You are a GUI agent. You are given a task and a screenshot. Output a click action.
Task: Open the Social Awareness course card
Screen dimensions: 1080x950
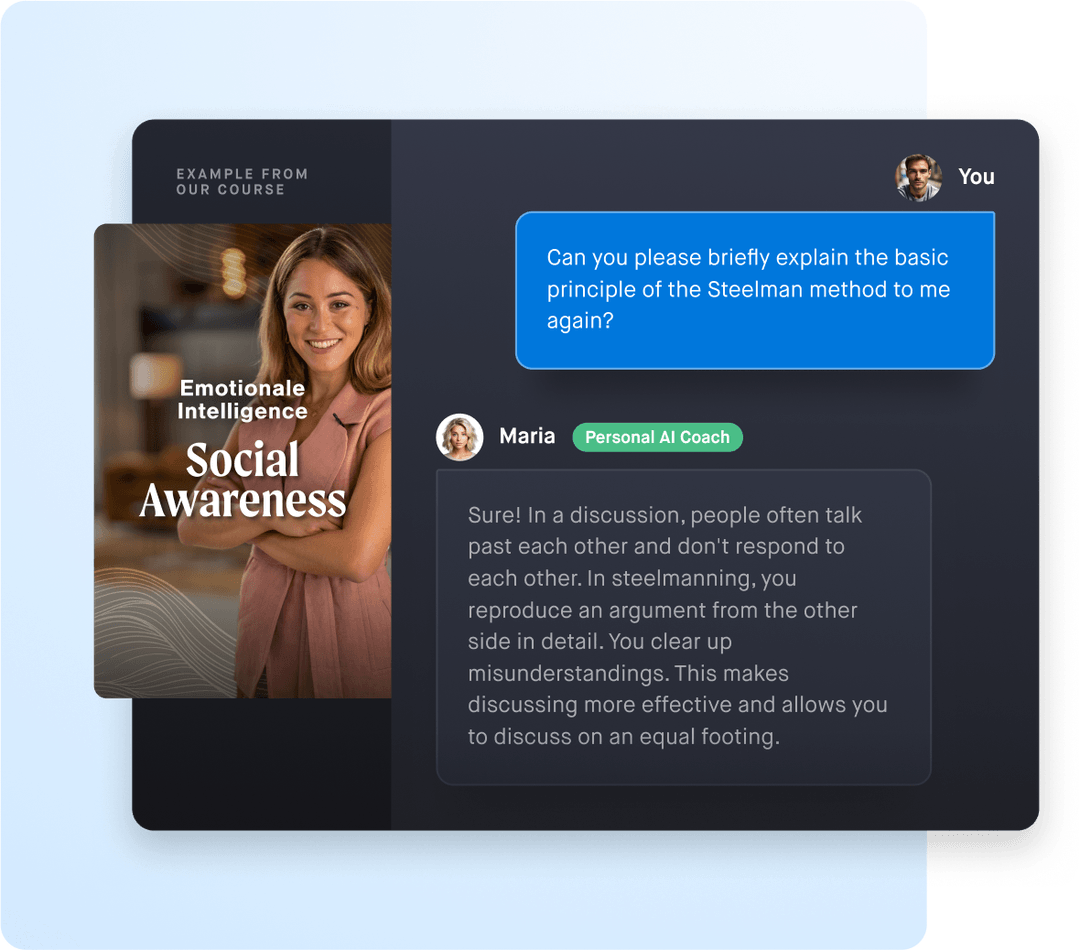[x=242, y=460]
